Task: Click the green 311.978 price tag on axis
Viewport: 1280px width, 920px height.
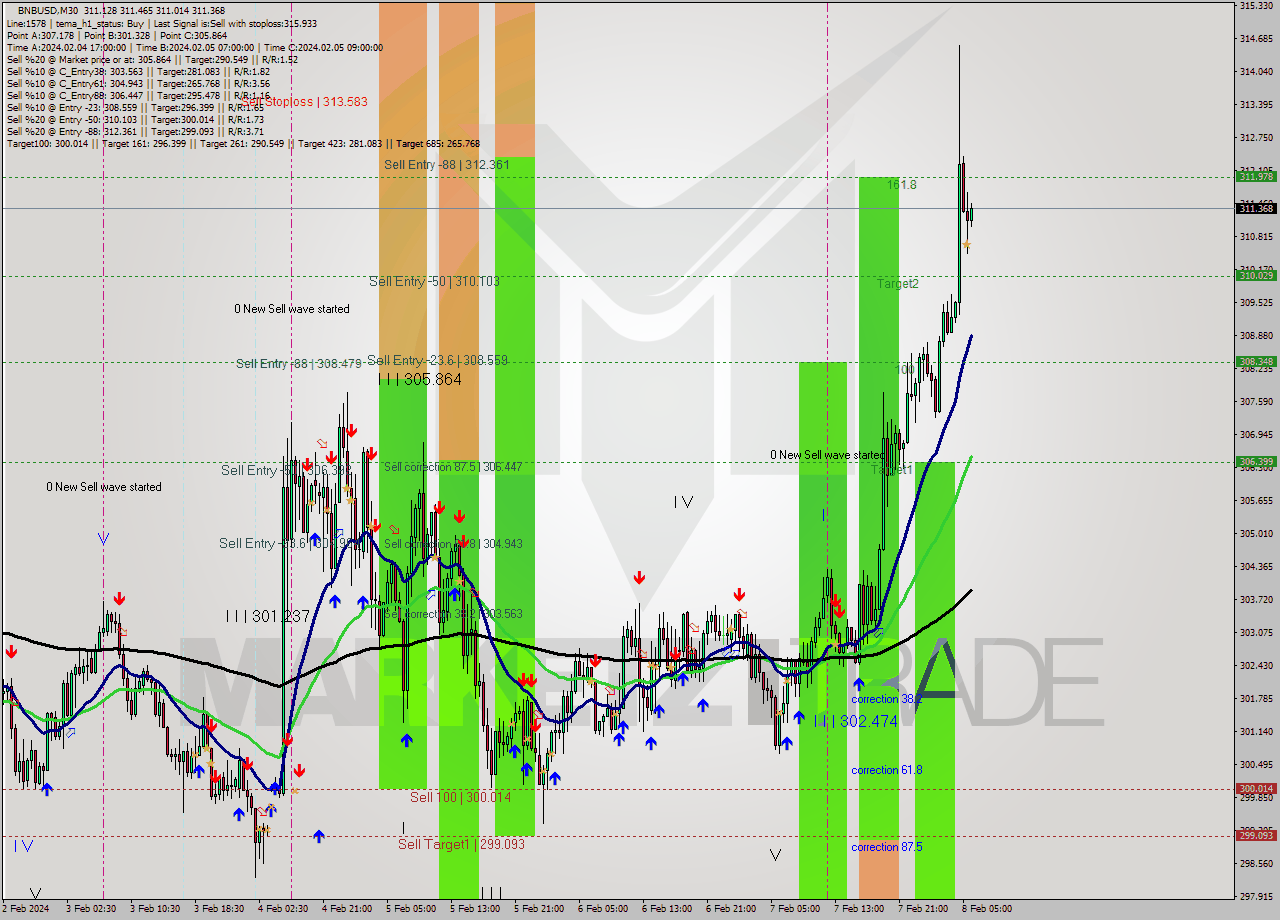Action: coord(1256,177)
